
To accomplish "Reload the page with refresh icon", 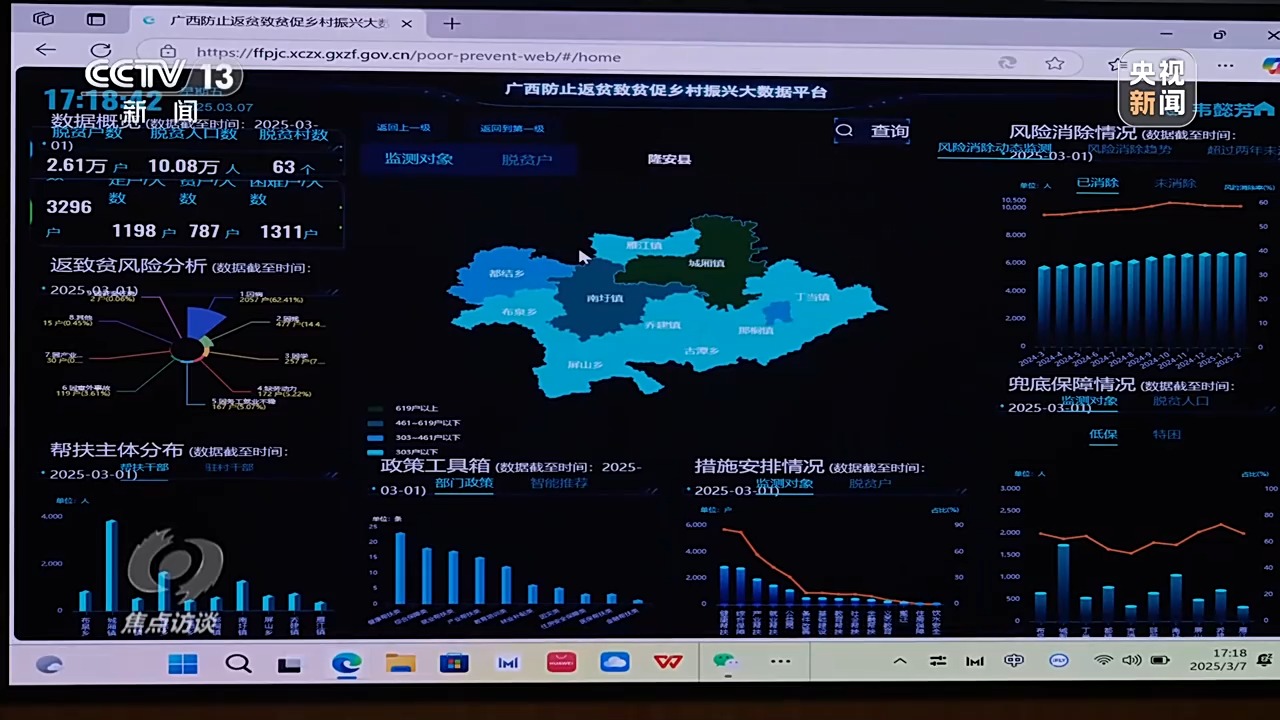I will tap(100, 51).
